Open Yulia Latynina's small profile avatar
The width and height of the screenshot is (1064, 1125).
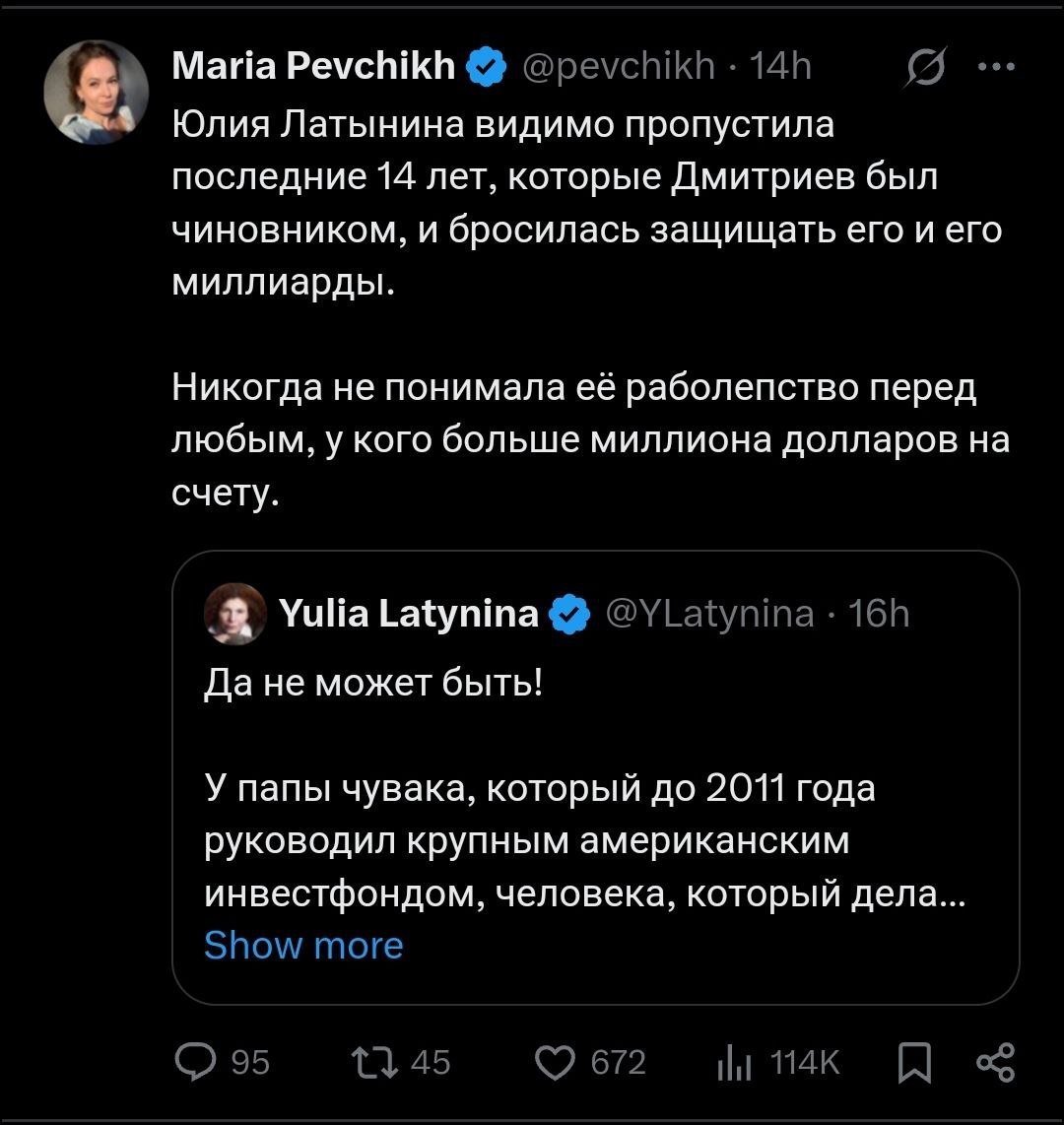click(x=236, y=615)
